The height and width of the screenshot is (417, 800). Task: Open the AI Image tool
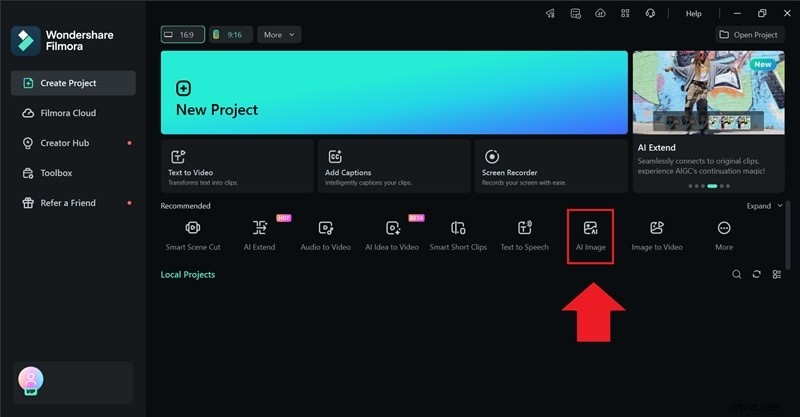pos(590,234)
